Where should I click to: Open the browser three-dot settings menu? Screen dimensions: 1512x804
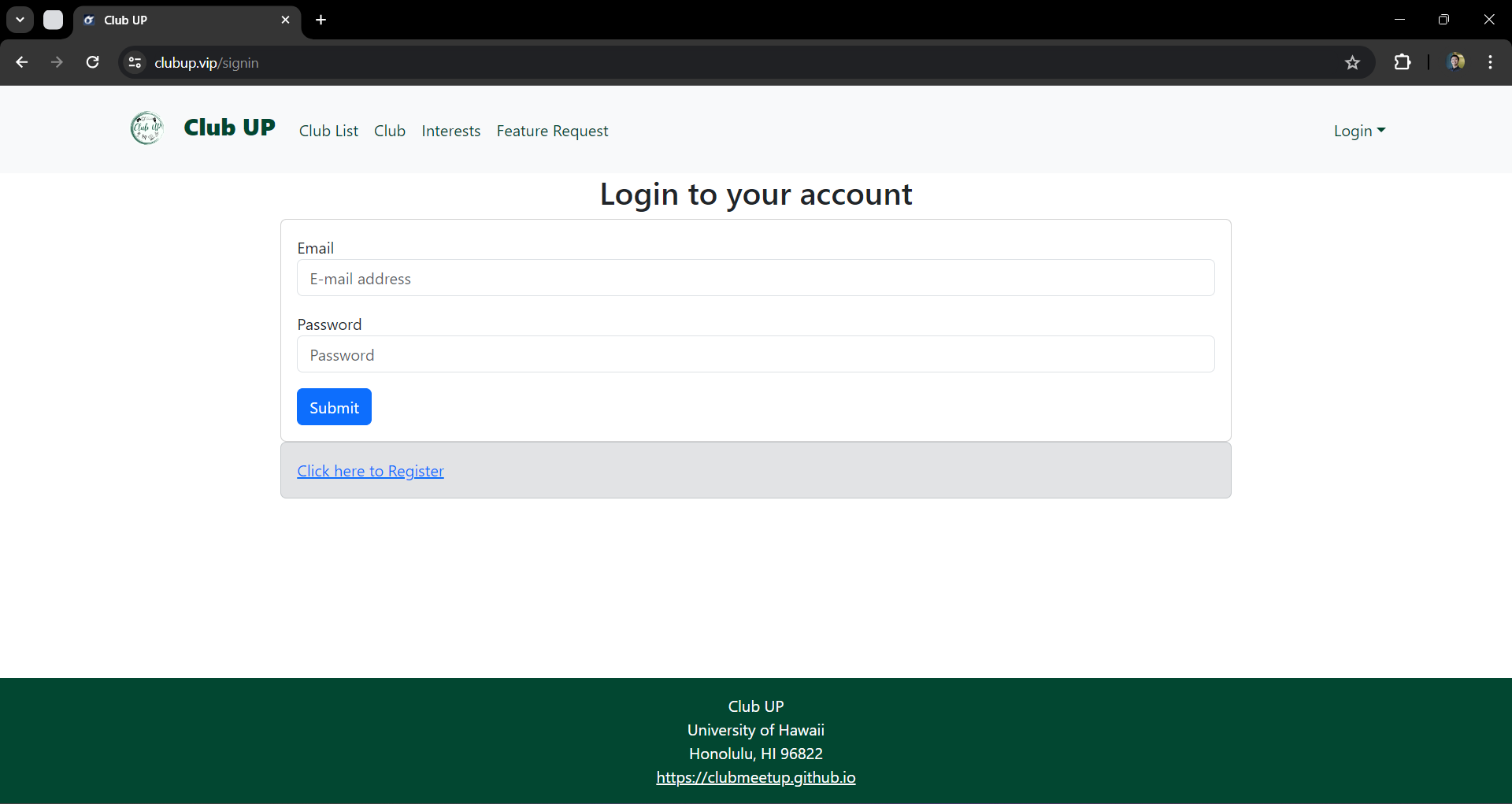(1491, 62)
